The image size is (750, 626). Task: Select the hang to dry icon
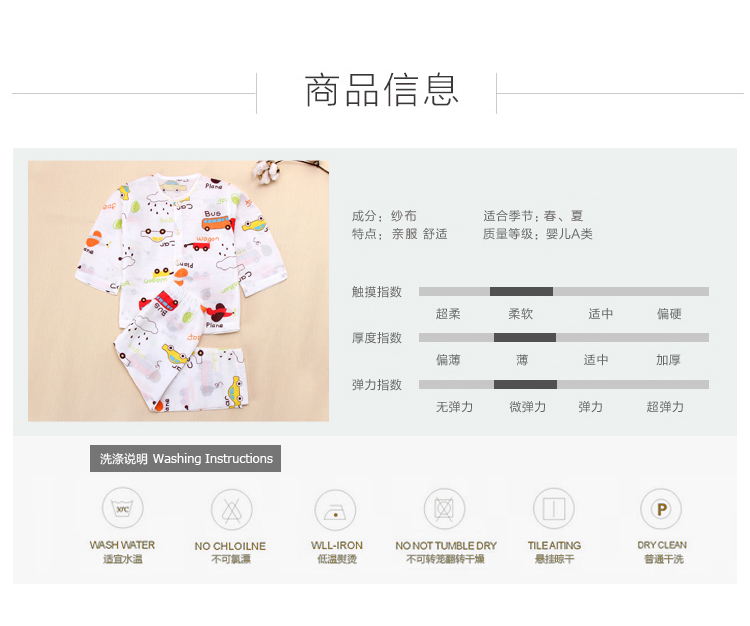554,509
